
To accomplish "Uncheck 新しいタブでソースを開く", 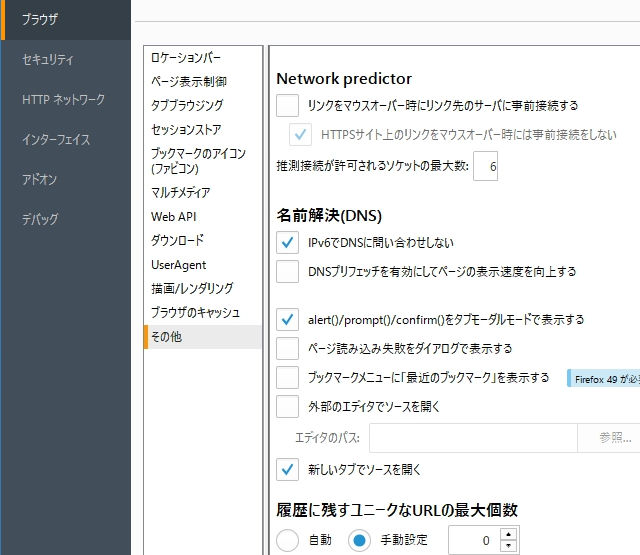I will pos(287,469).
